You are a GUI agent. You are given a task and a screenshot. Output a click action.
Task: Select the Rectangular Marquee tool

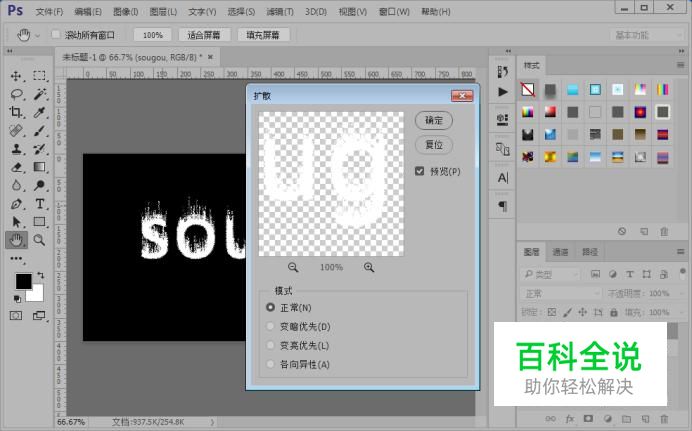[39, 76]
